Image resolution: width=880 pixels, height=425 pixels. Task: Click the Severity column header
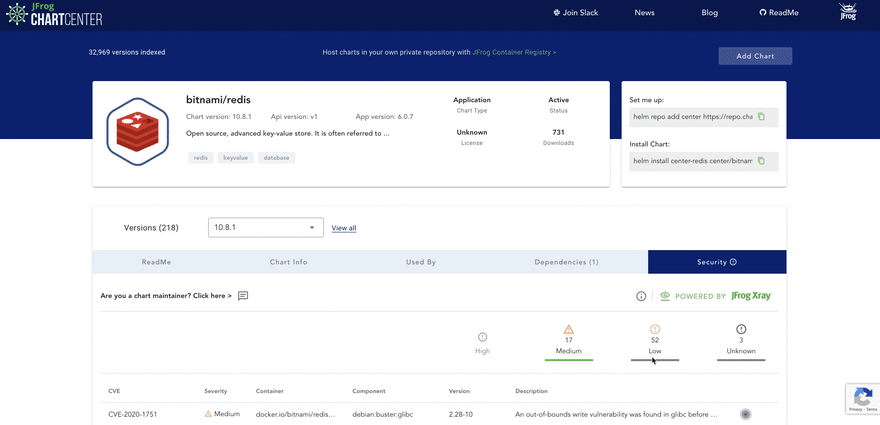[x=216, y=391]
